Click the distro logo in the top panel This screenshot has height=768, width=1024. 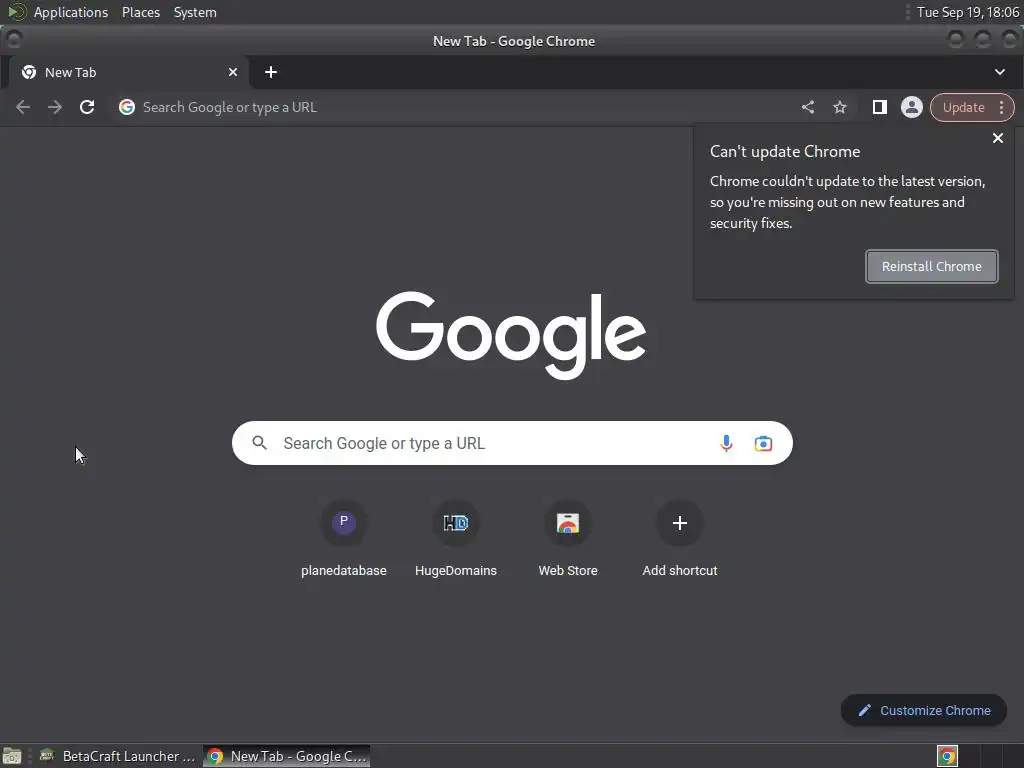(16, 12)
